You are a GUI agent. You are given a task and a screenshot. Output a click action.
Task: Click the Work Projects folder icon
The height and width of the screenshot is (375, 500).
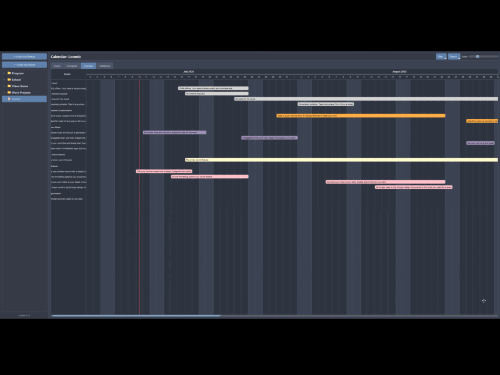pyautogui.click(x=9, y=92)
